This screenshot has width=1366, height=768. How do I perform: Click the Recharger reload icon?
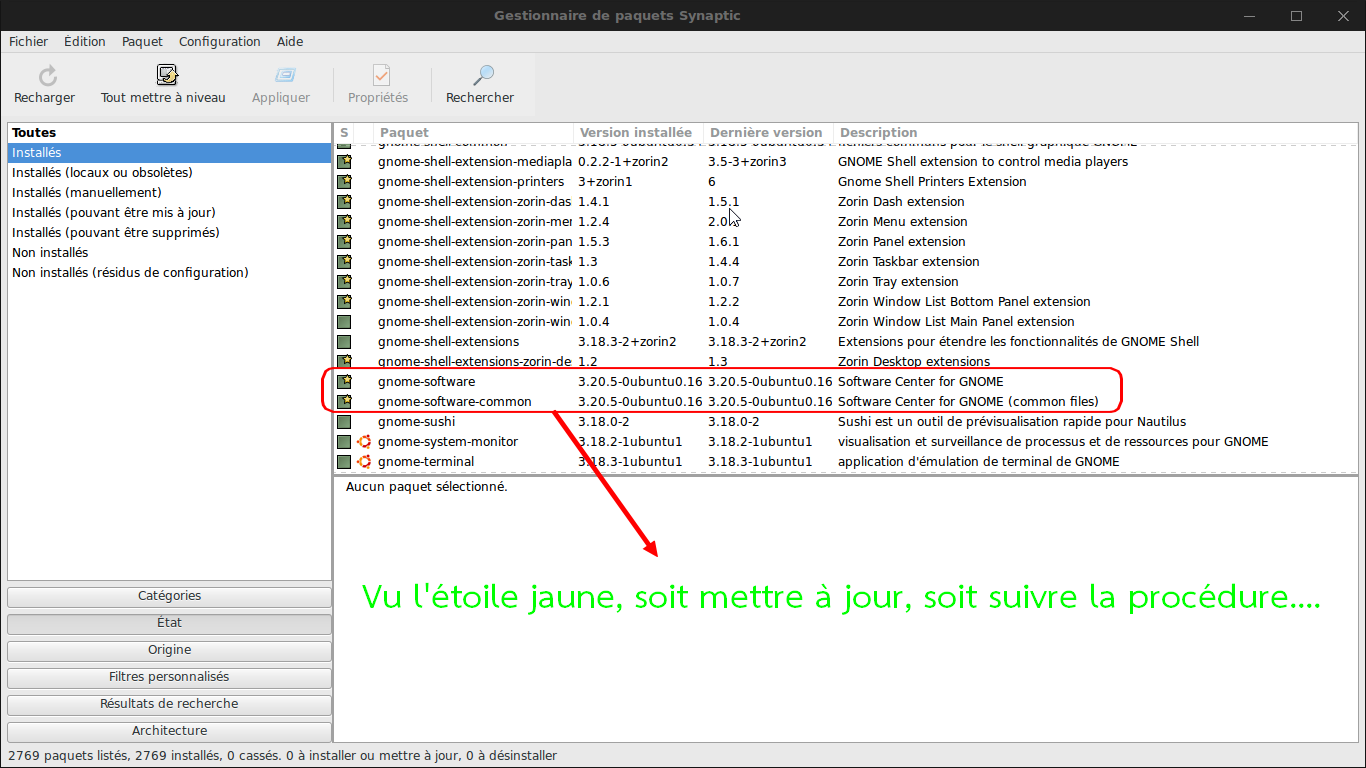47,76
